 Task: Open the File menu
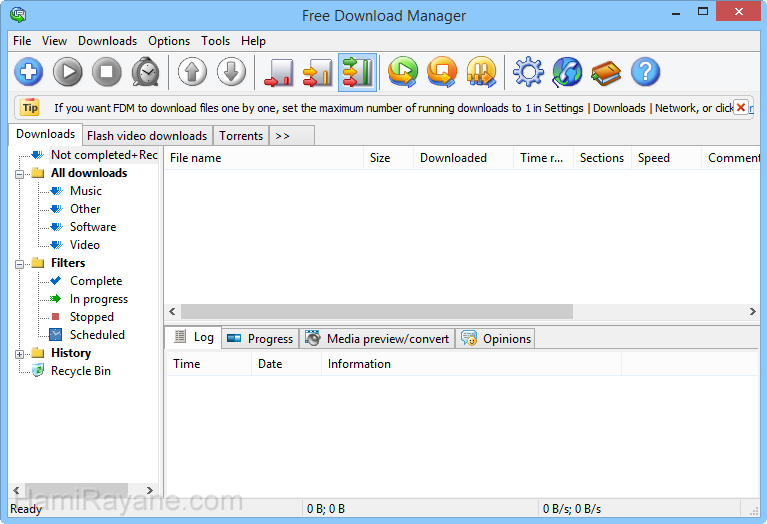pos(22,41)
